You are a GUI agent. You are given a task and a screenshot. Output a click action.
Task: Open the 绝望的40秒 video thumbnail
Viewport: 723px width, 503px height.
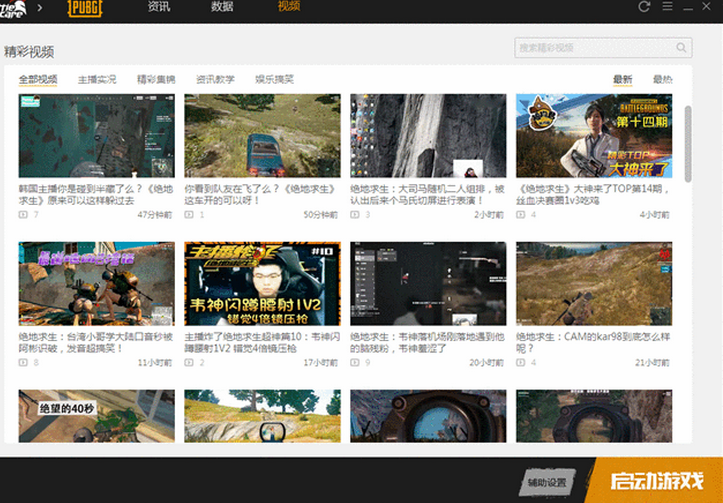(x=96, y=416)
